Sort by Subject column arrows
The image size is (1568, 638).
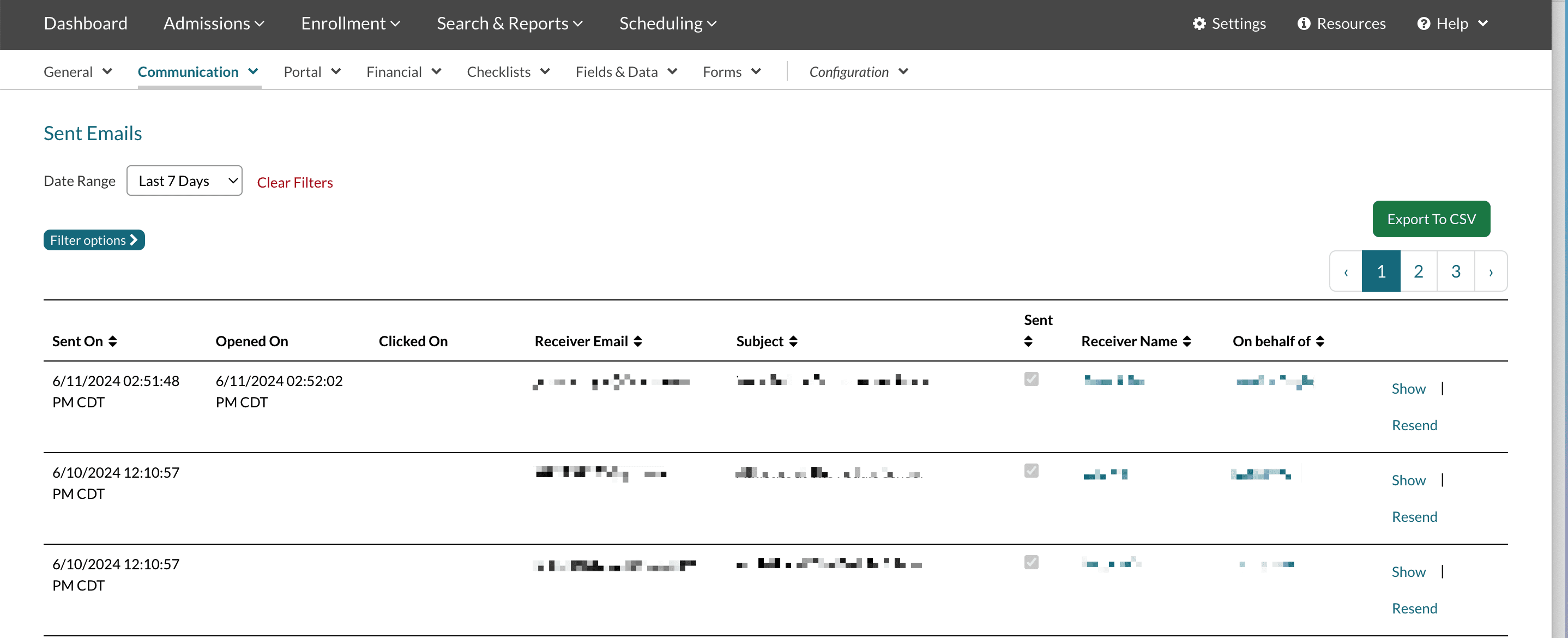[x=793, y=341]
